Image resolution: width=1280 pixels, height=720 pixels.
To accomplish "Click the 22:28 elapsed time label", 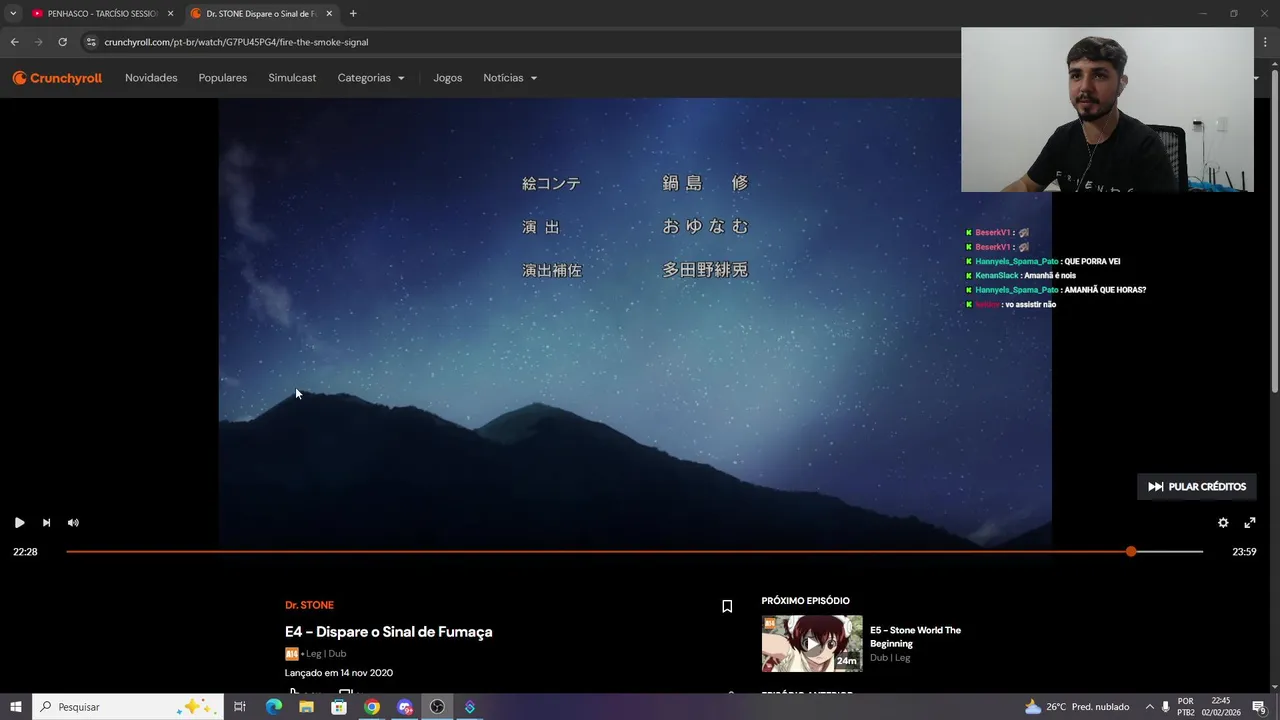I will 25,552.
